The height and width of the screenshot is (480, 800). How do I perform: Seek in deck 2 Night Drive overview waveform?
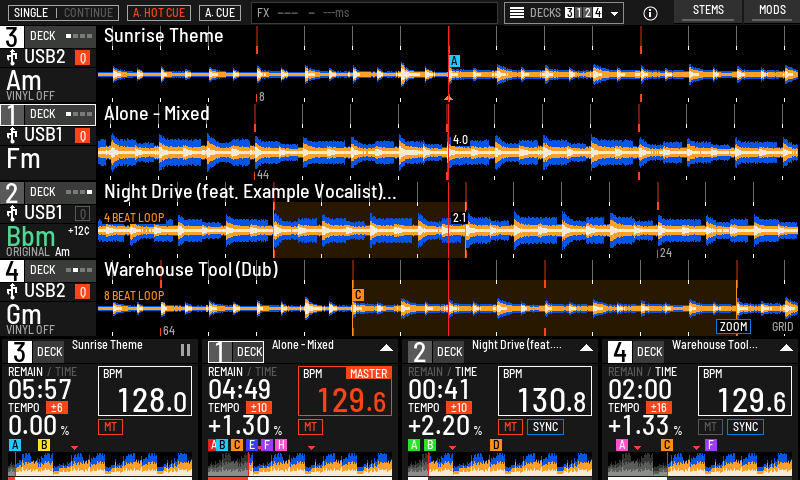coord(500,465)
